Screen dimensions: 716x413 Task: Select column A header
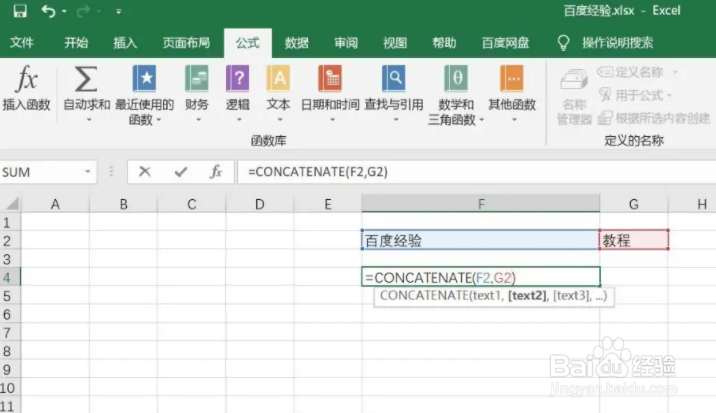coord(55,204)
